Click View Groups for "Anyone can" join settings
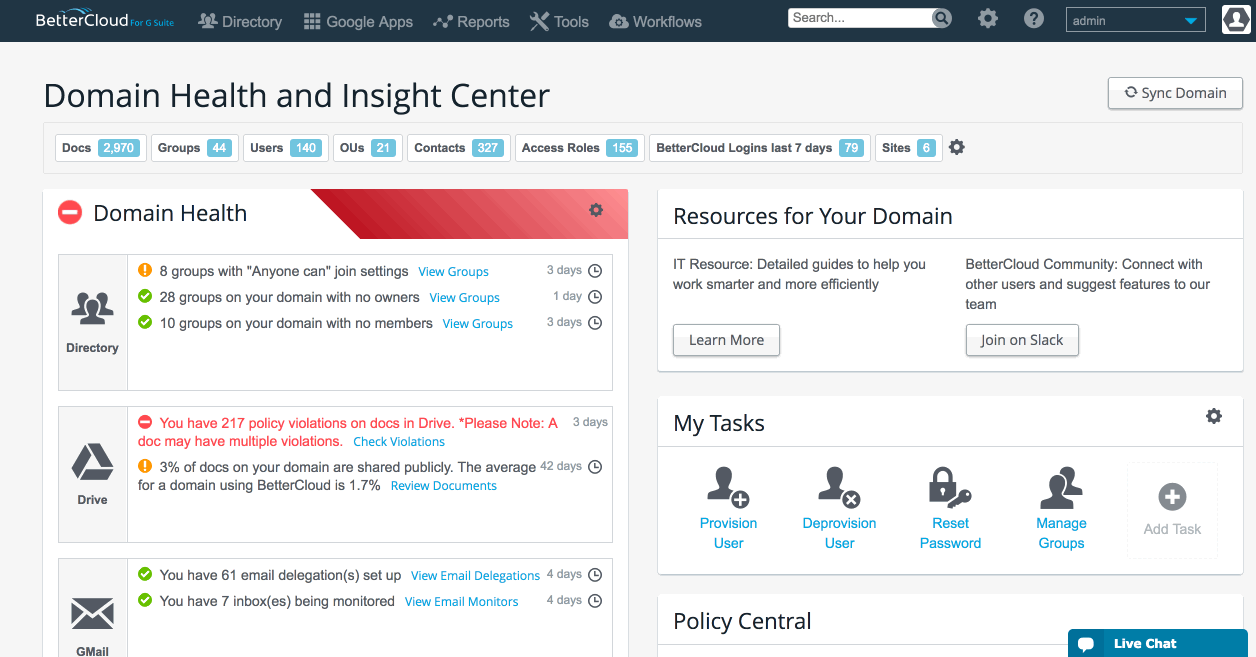 click(453, 272)
